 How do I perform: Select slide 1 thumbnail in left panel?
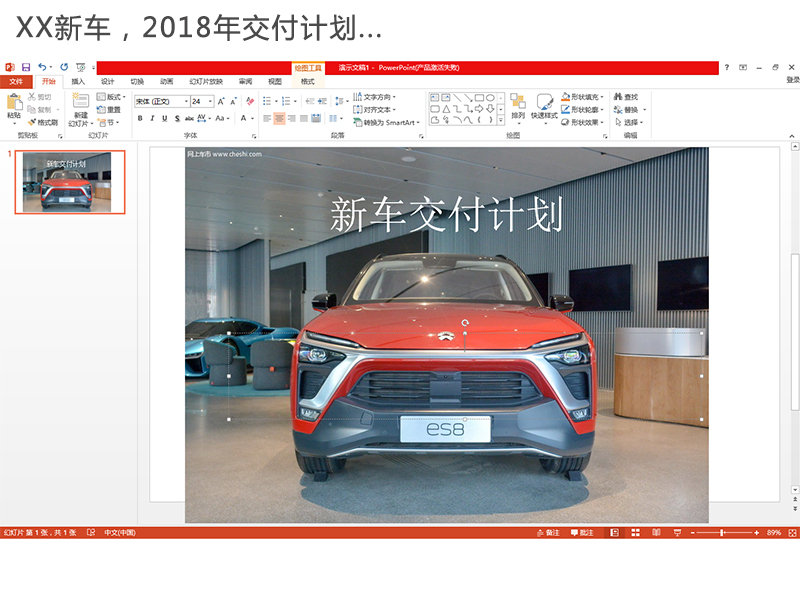[x=70, y=182]
